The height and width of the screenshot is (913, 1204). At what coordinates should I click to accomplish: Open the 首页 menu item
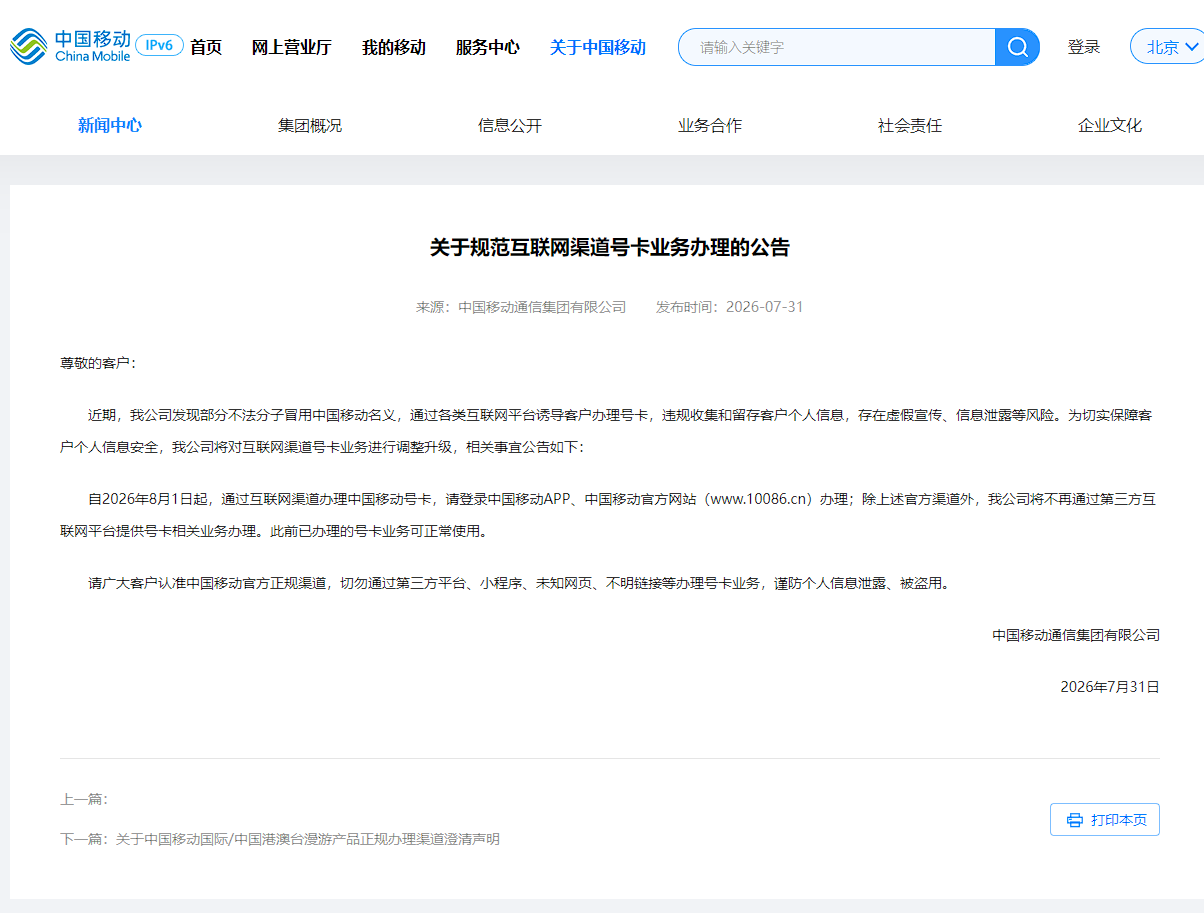coord(206,47)
